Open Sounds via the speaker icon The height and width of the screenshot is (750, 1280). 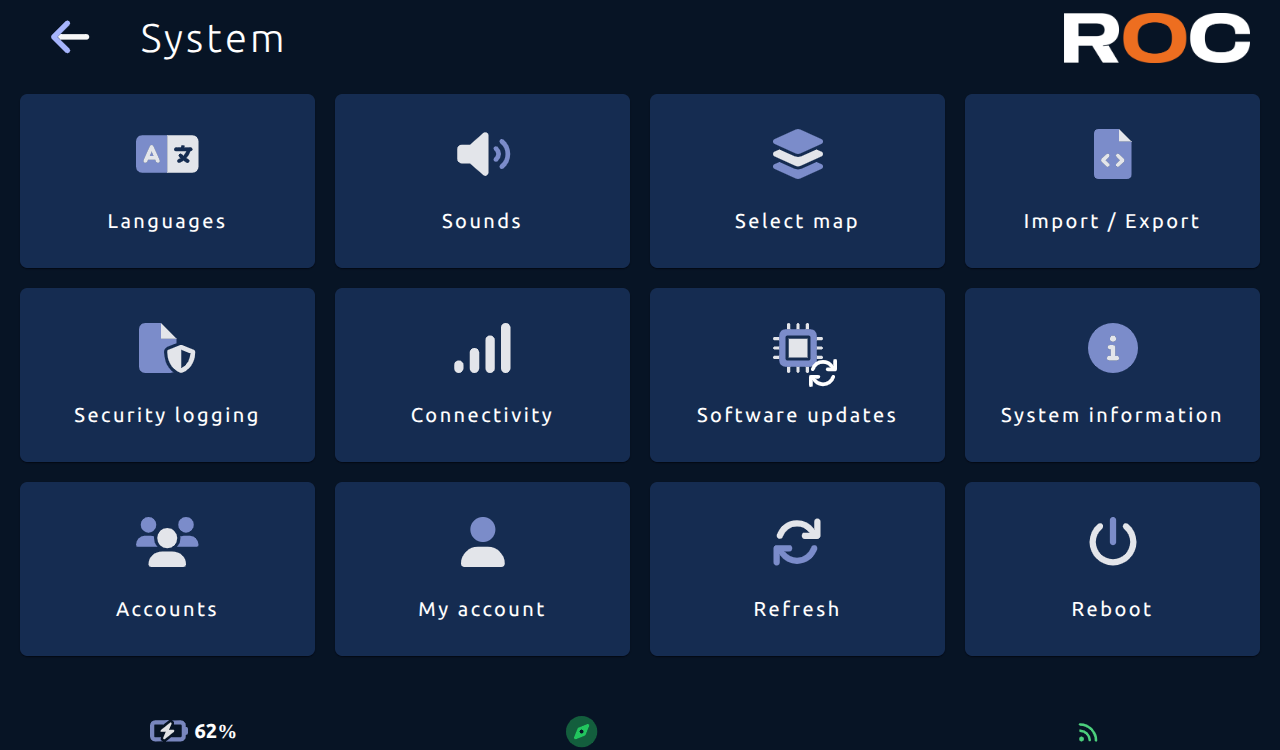[x=483, y=154]
